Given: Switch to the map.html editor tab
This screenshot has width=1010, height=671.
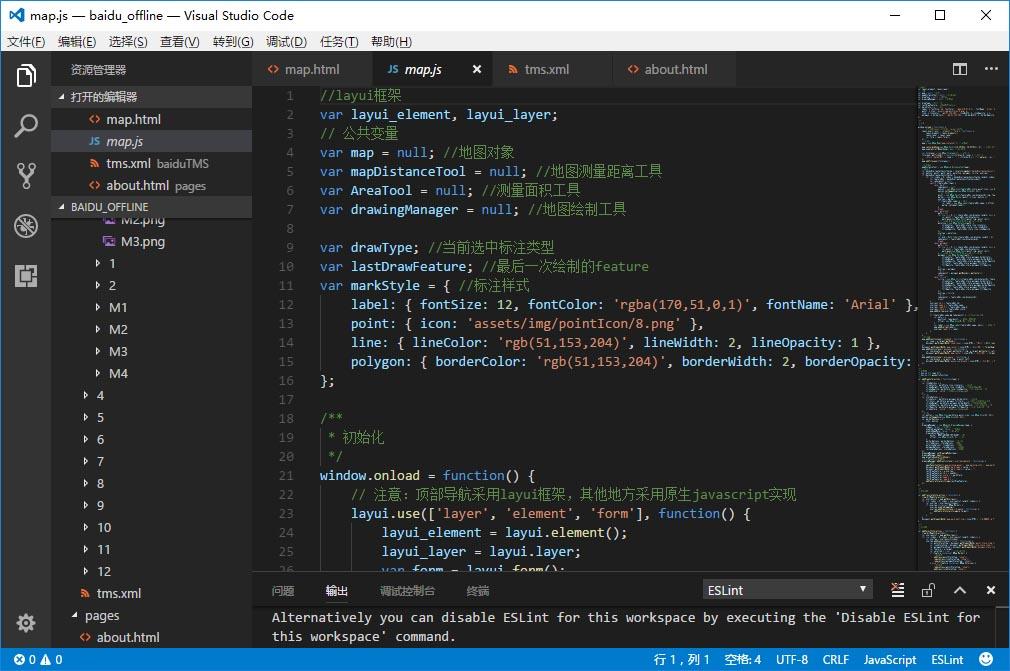Looking at the screenshot, I should [x=312, y=69].
